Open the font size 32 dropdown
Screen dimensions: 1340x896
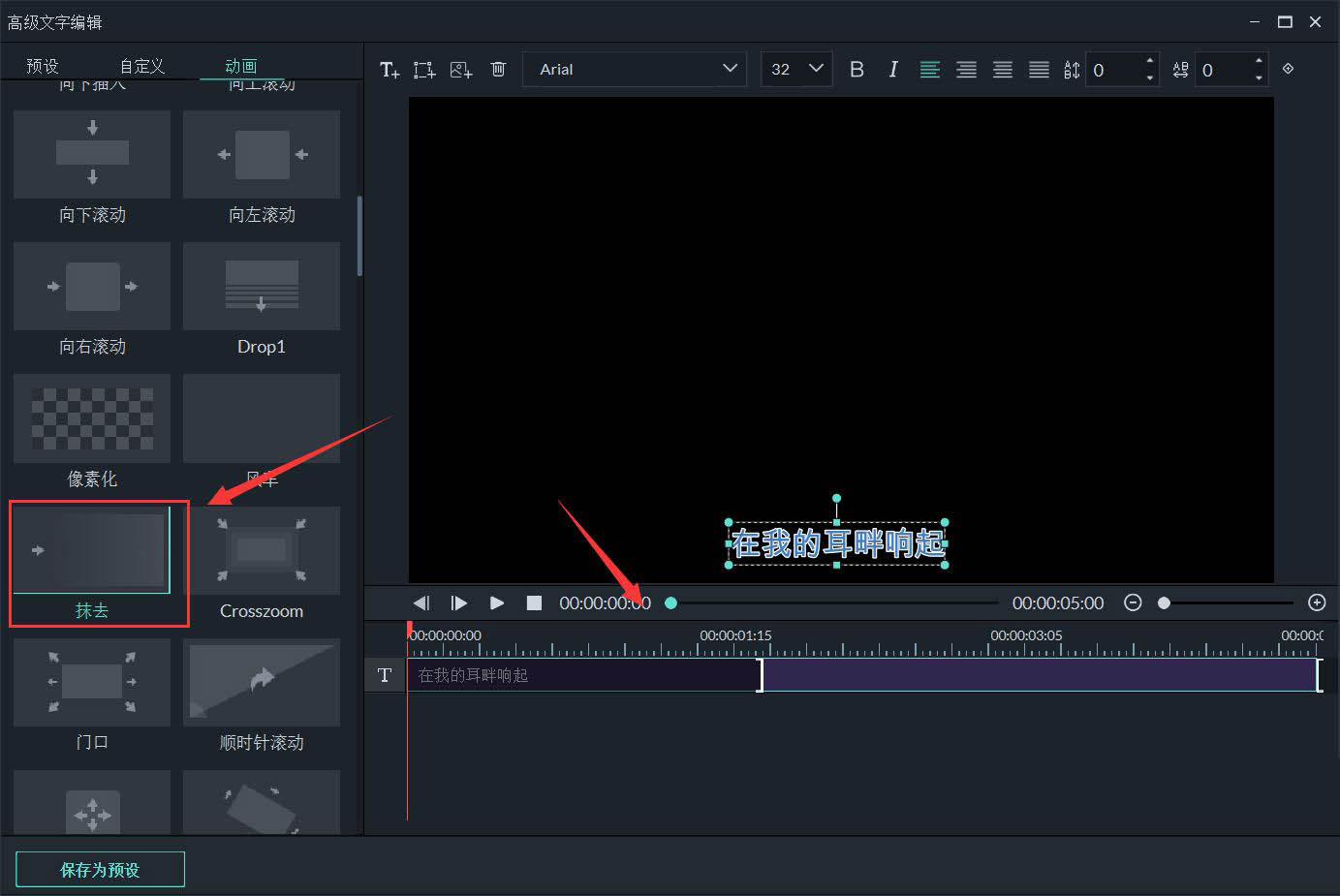[x=795, y=69]
